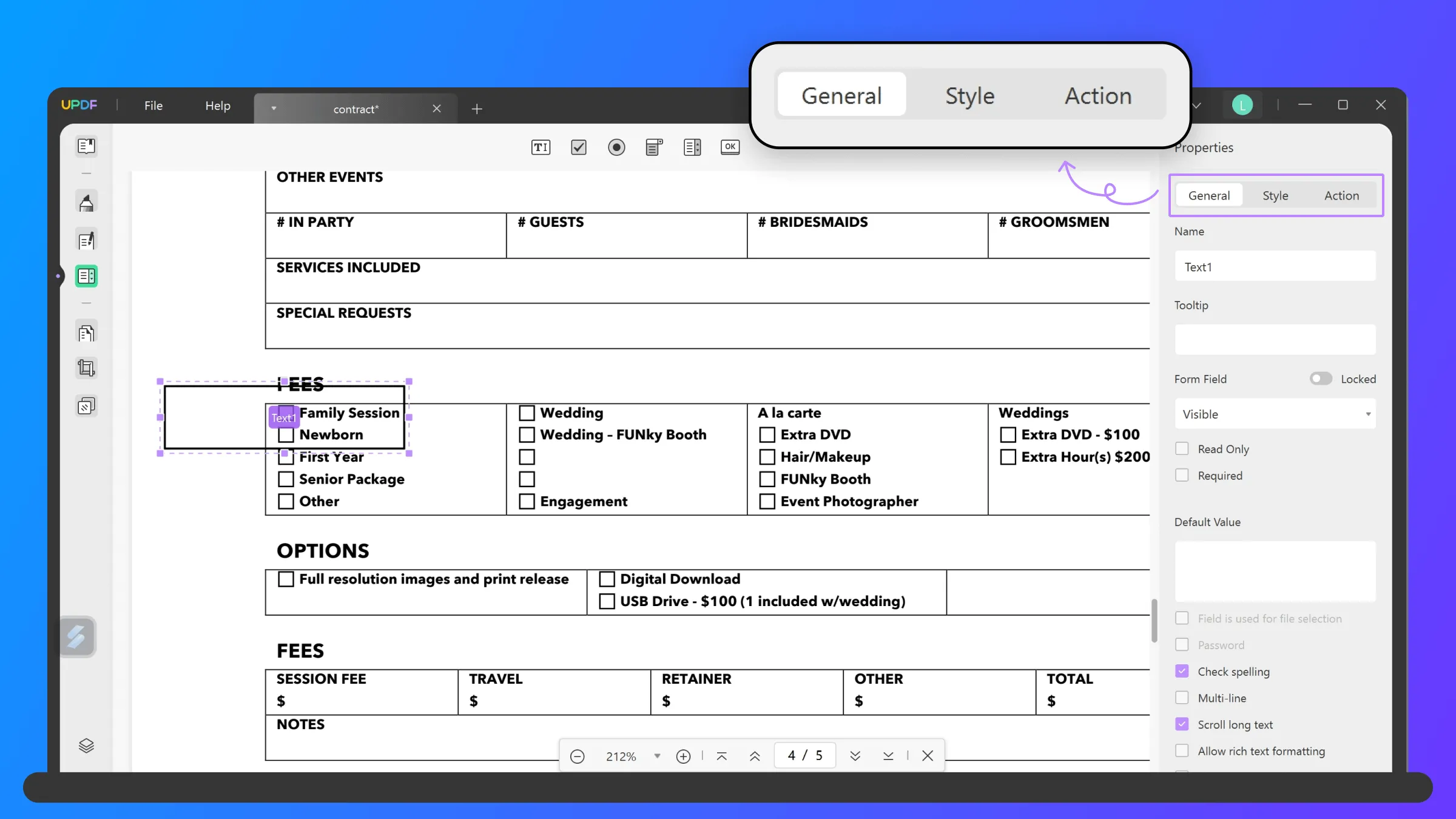Navigate to next page using arrow button
The height and width of the screenshot is (819, 1456).
pyautogui.click(x=855, y=756)
